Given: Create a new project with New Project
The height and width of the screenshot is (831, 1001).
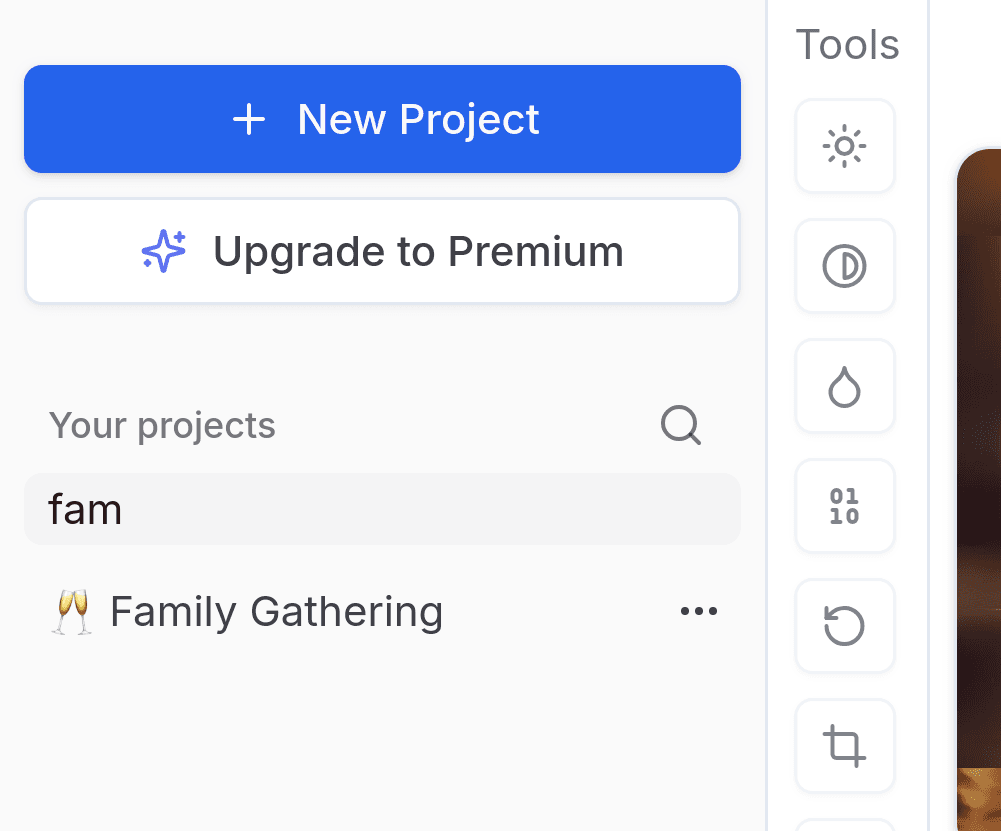Looking at the screenshot, I should click(x=382, y=119).
